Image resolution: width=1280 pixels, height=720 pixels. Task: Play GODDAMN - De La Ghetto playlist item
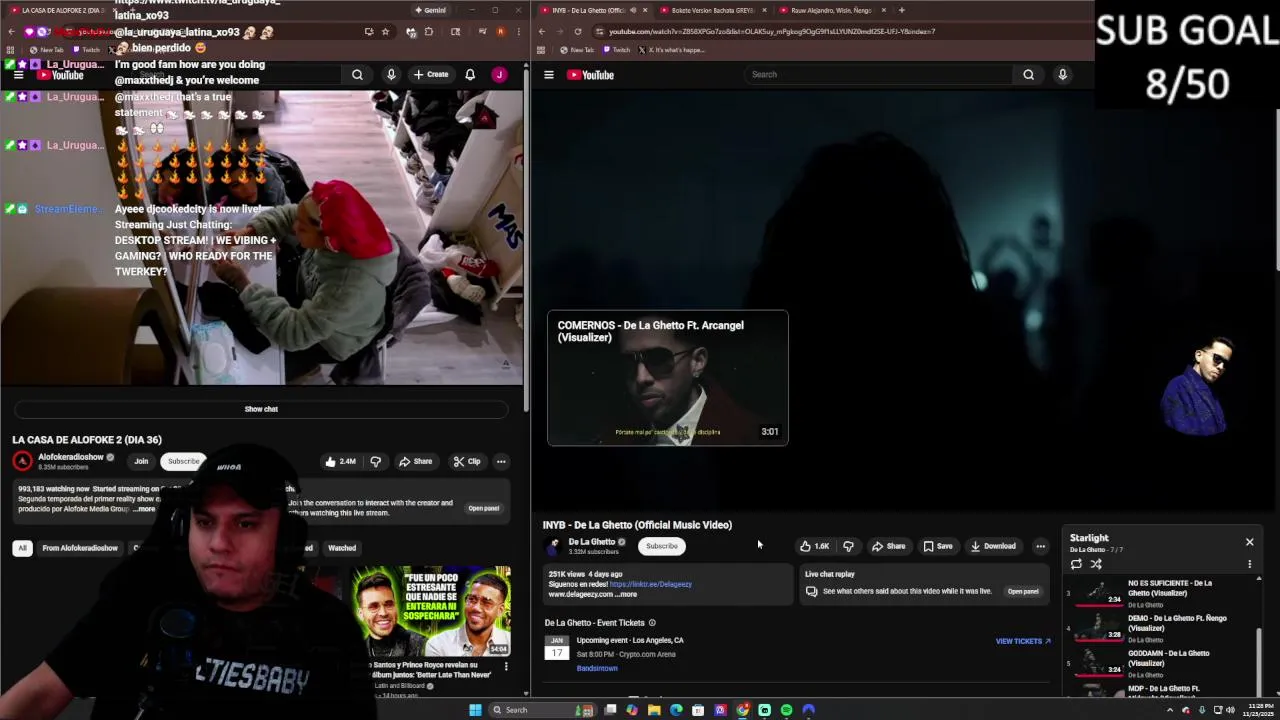click(x=1160, y=663)
